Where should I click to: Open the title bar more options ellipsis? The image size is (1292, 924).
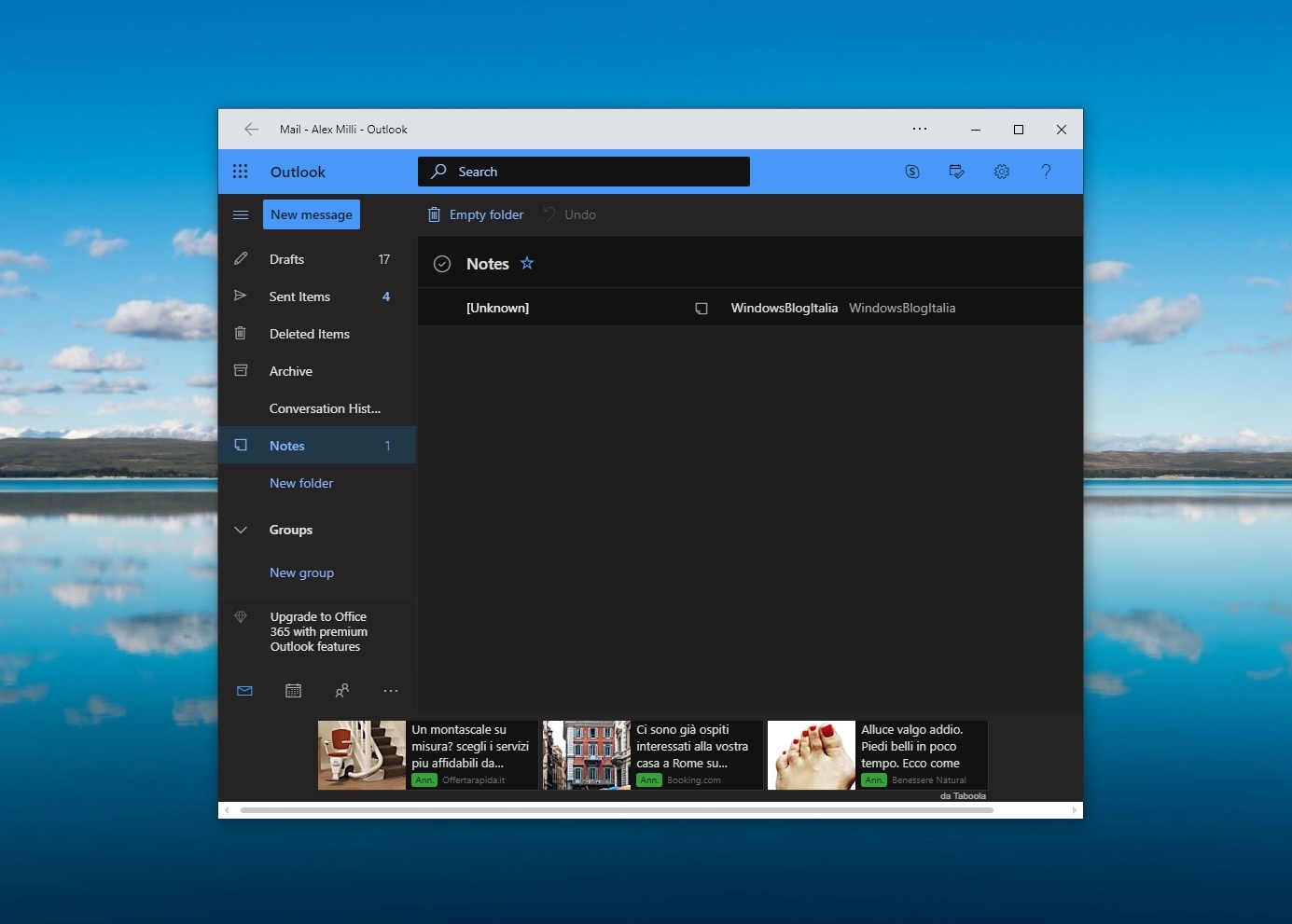coord(920,129)
